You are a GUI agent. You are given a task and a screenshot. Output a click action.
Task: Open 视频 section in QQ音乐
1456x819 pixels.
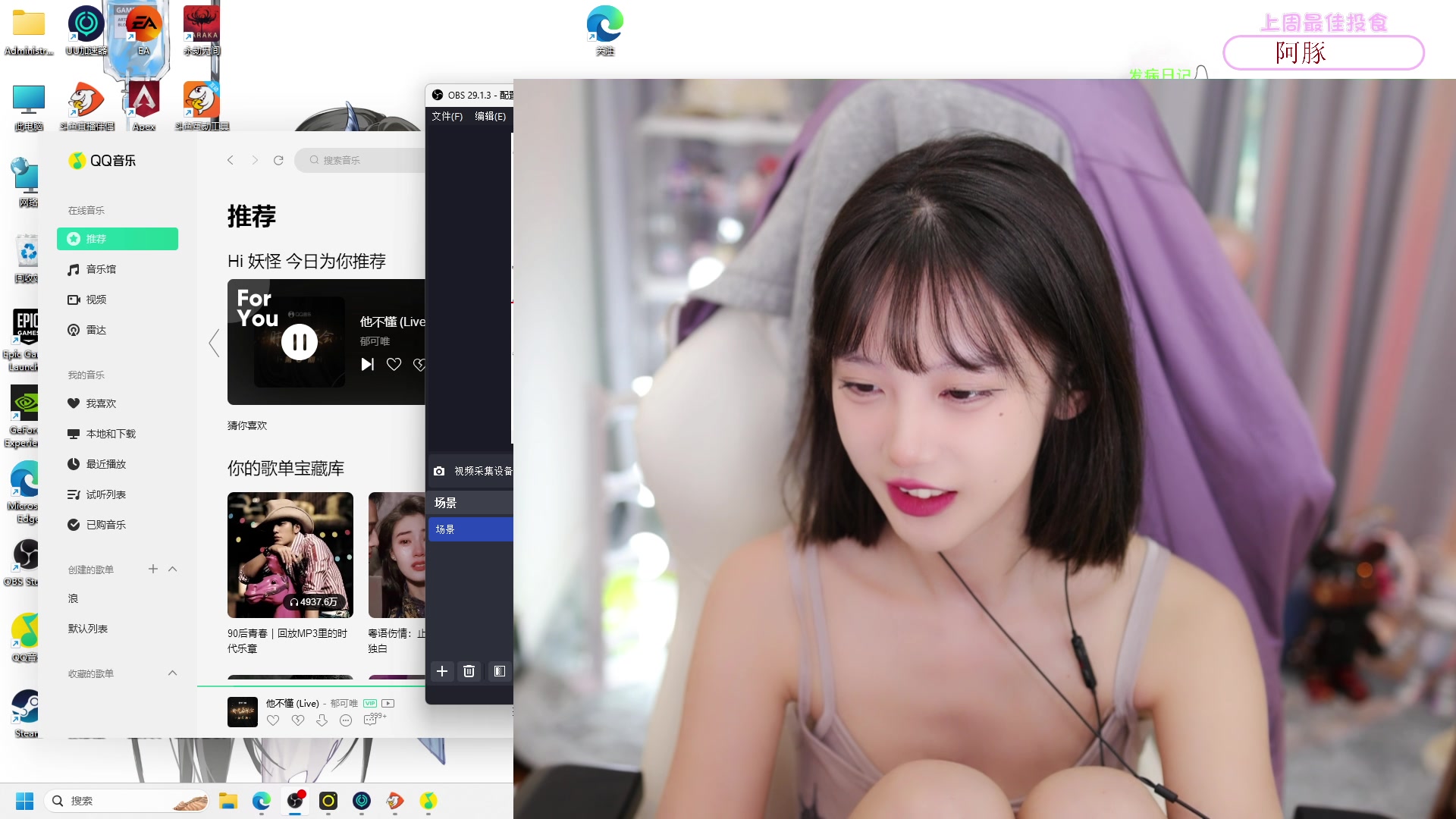[x=87, y=300]
